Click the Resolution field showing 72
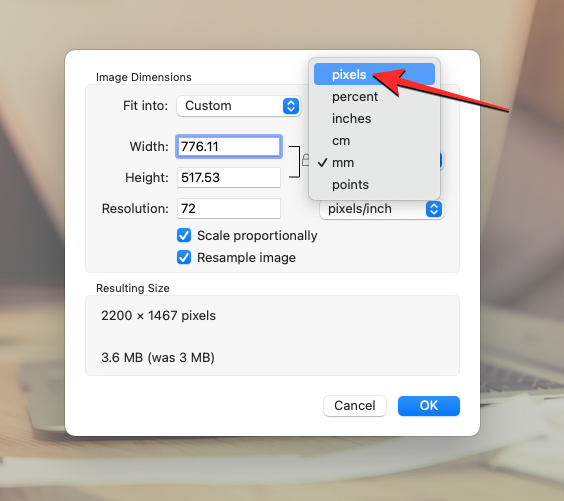This screenshot has width=564, height=501. point(229,209)
